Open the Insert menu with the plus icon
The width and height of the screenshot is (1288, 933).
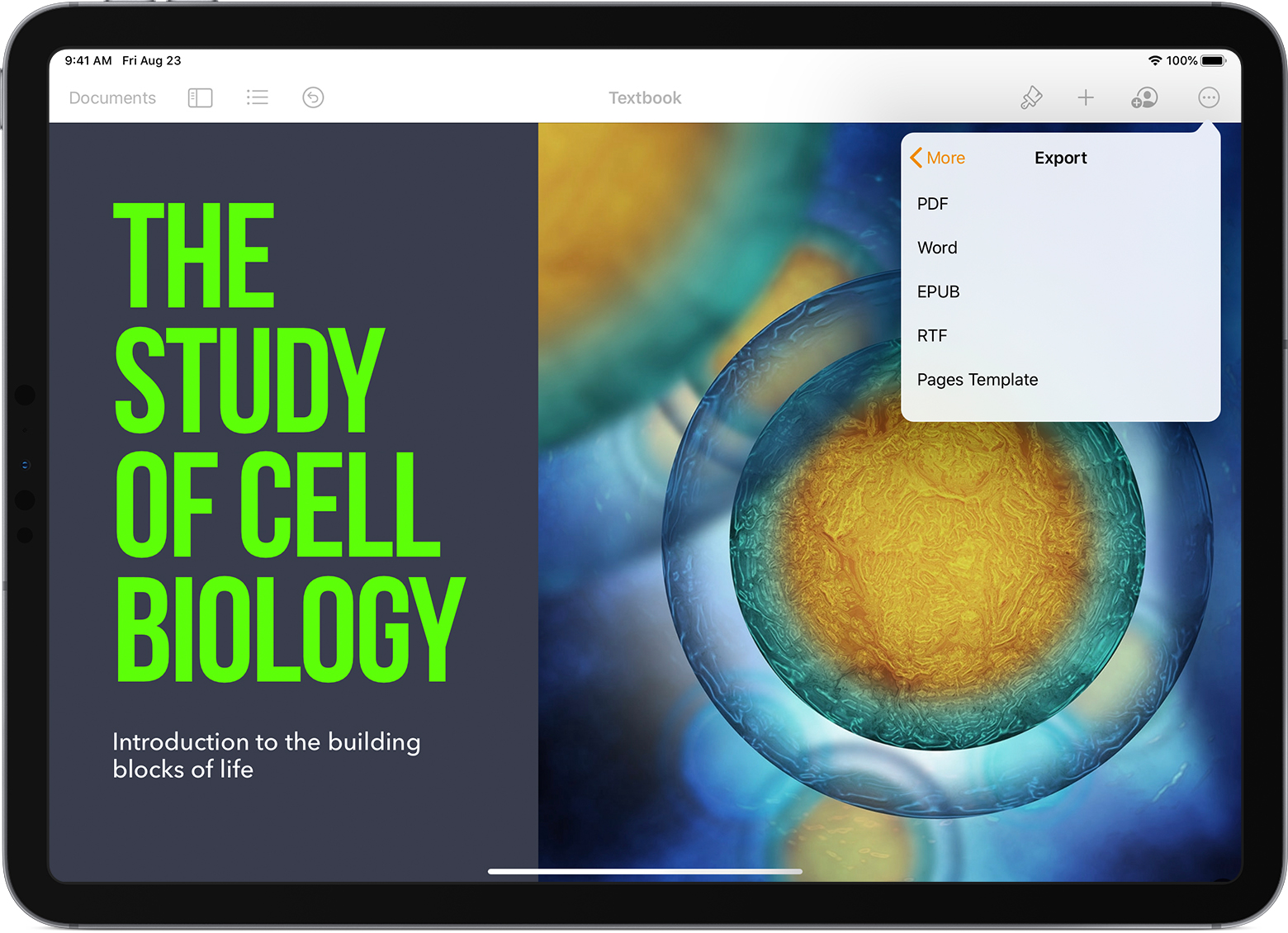1086,97
